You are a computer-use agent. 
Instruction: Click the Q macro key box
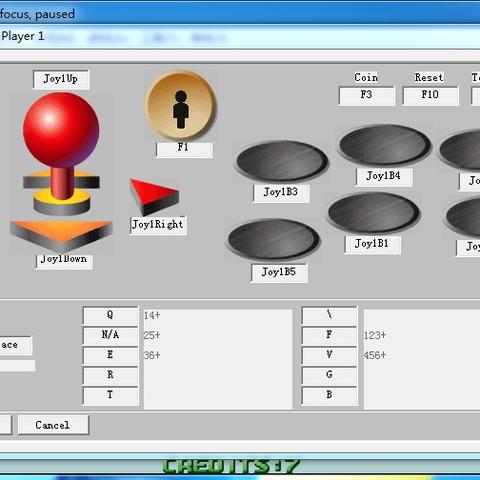point(110,315)
